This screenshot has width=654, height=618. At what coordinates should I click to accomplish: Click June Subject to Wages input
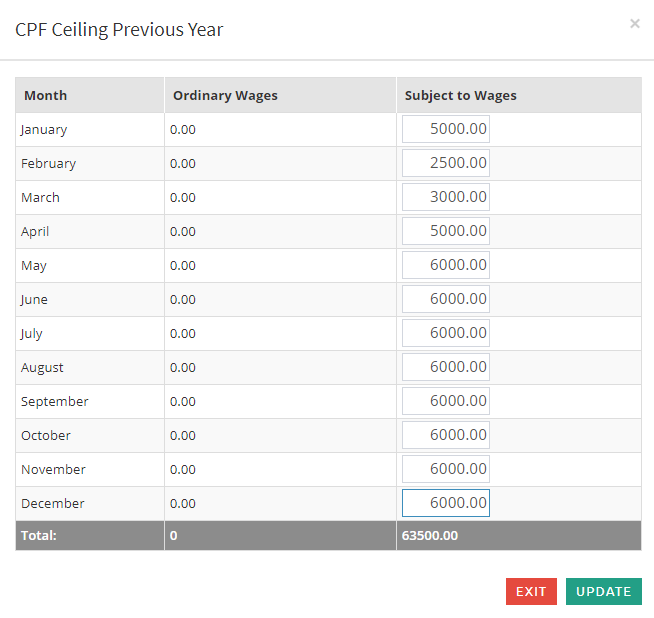[x=446, y=299]
